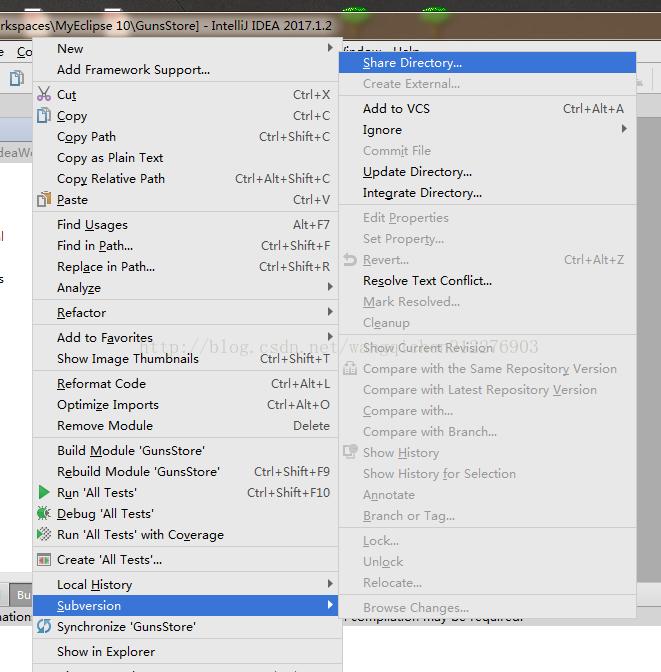661x672 pixels.
Task: Select Show Image Thumbnails
Action: (x=185, y=358)
